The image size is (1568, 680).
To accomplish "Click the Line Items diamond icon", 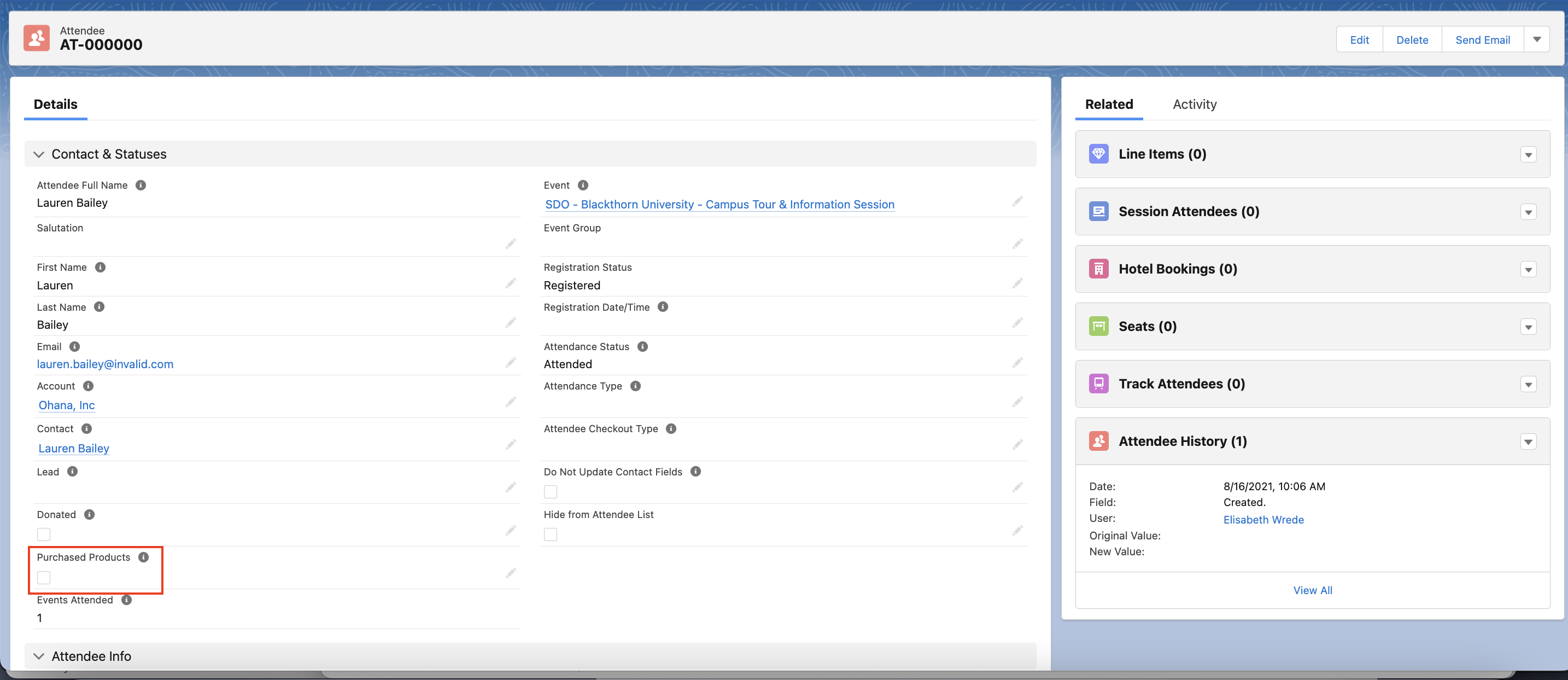I will pos(1098,154).
